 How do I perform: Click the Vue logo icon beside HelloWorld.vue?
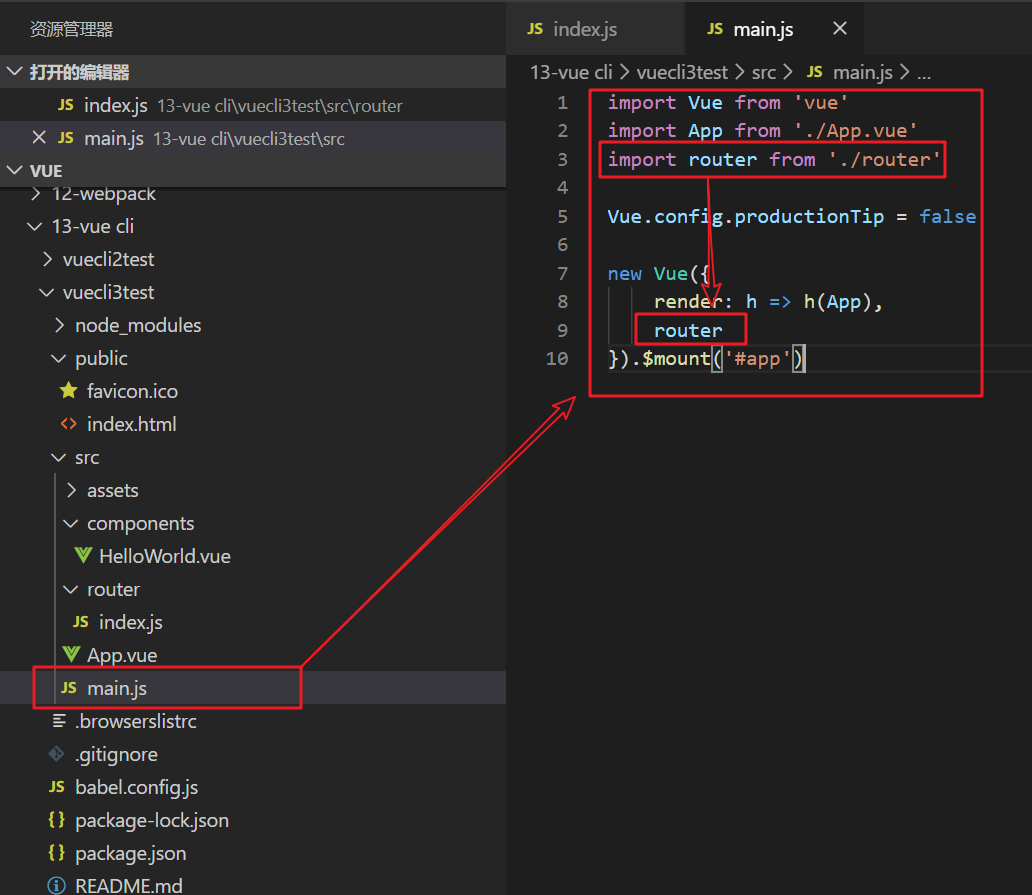pos(82,556)
